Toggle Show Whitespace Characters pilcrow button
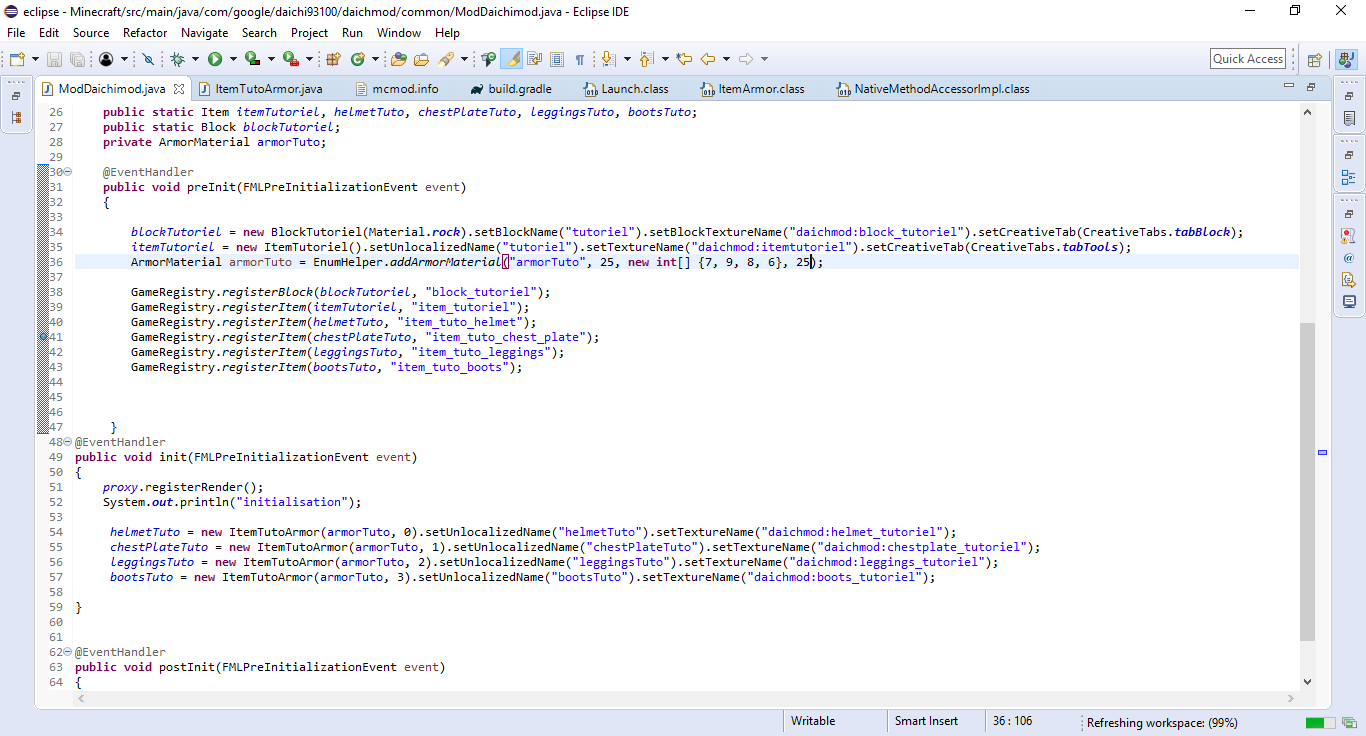1366x736 pixels. click(579, 60)
